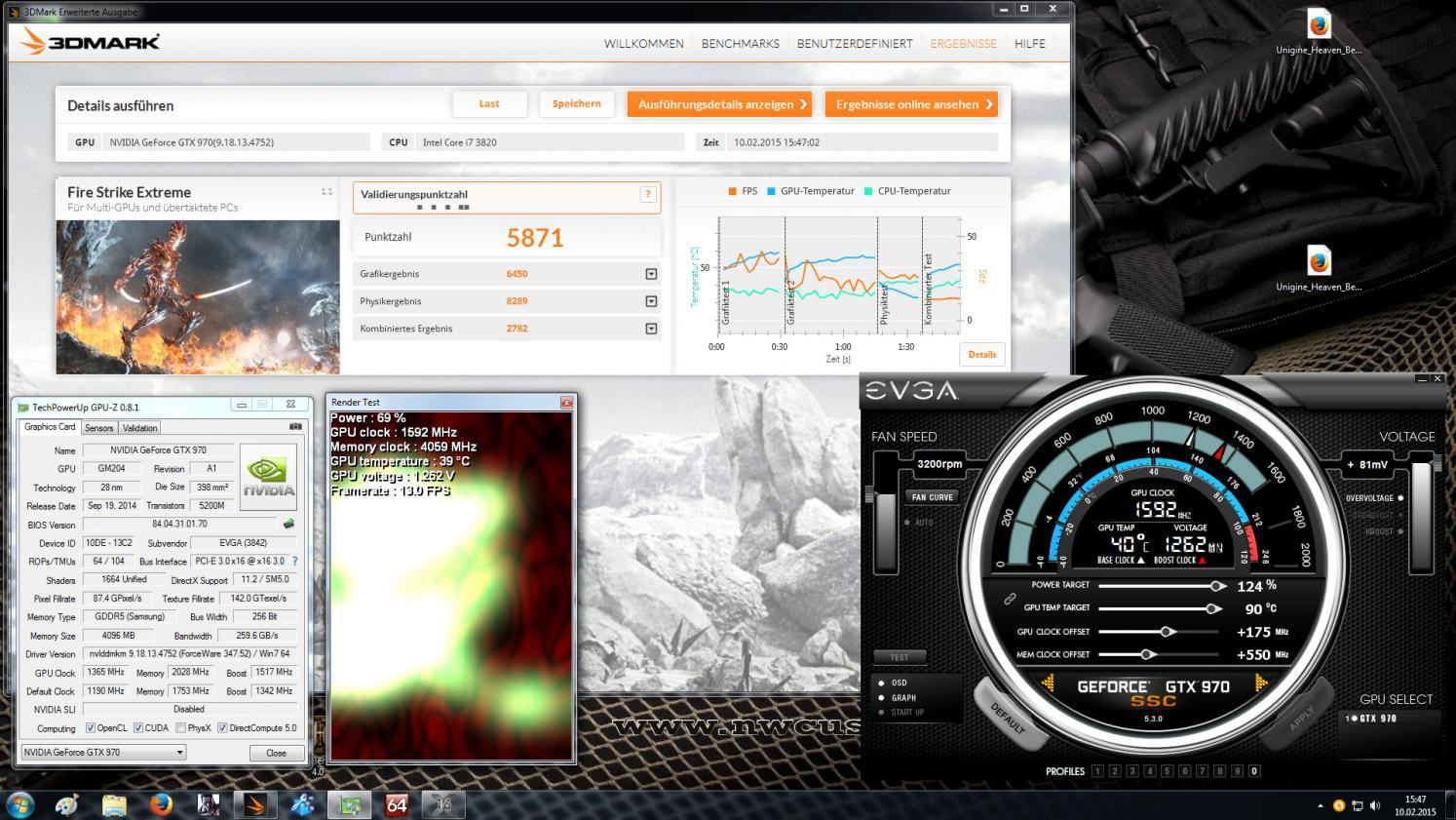Open the BENUTZERDEFINIERT tab in 3DMark
The width and height of the screenshot is (1456, 820).
(x=855, y=43)
